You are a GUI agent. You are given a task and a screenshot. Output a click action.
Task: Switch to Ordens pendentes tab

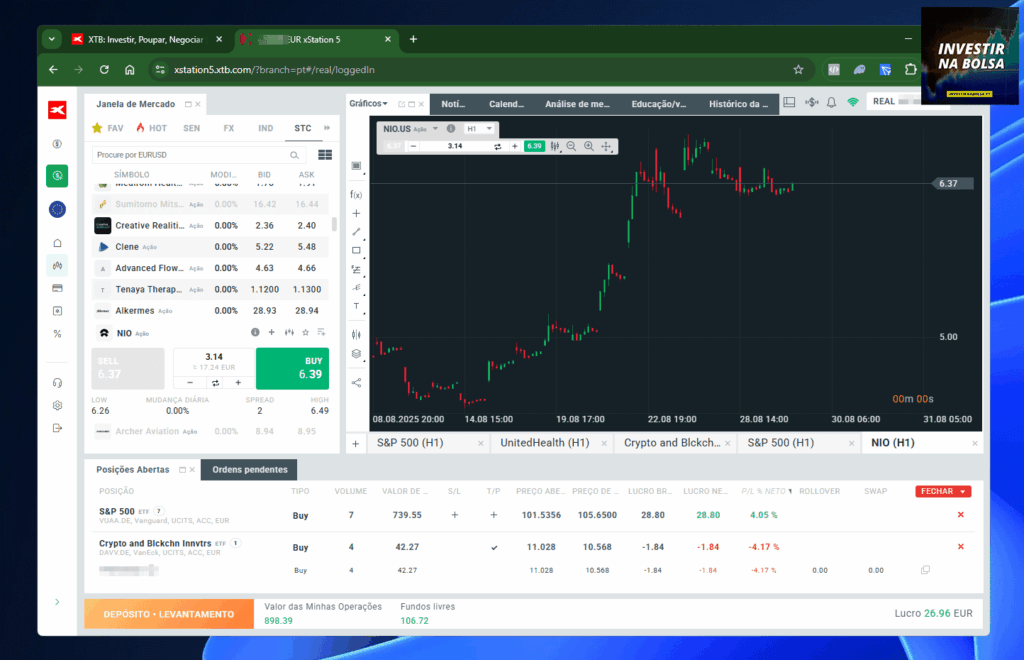[249, 469]
